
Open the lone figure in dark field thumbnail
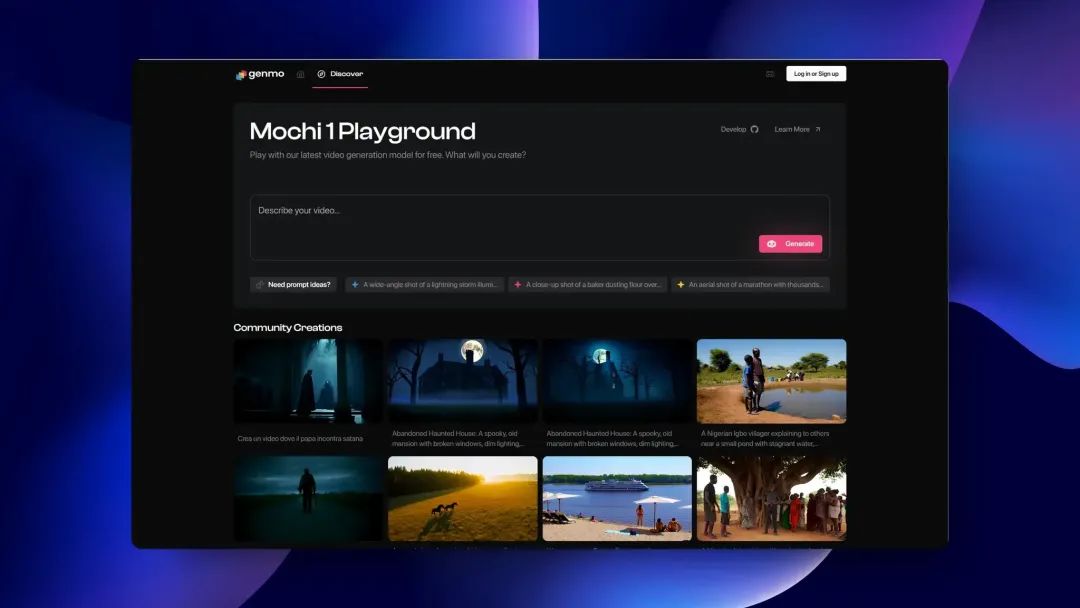coord(308,499)
